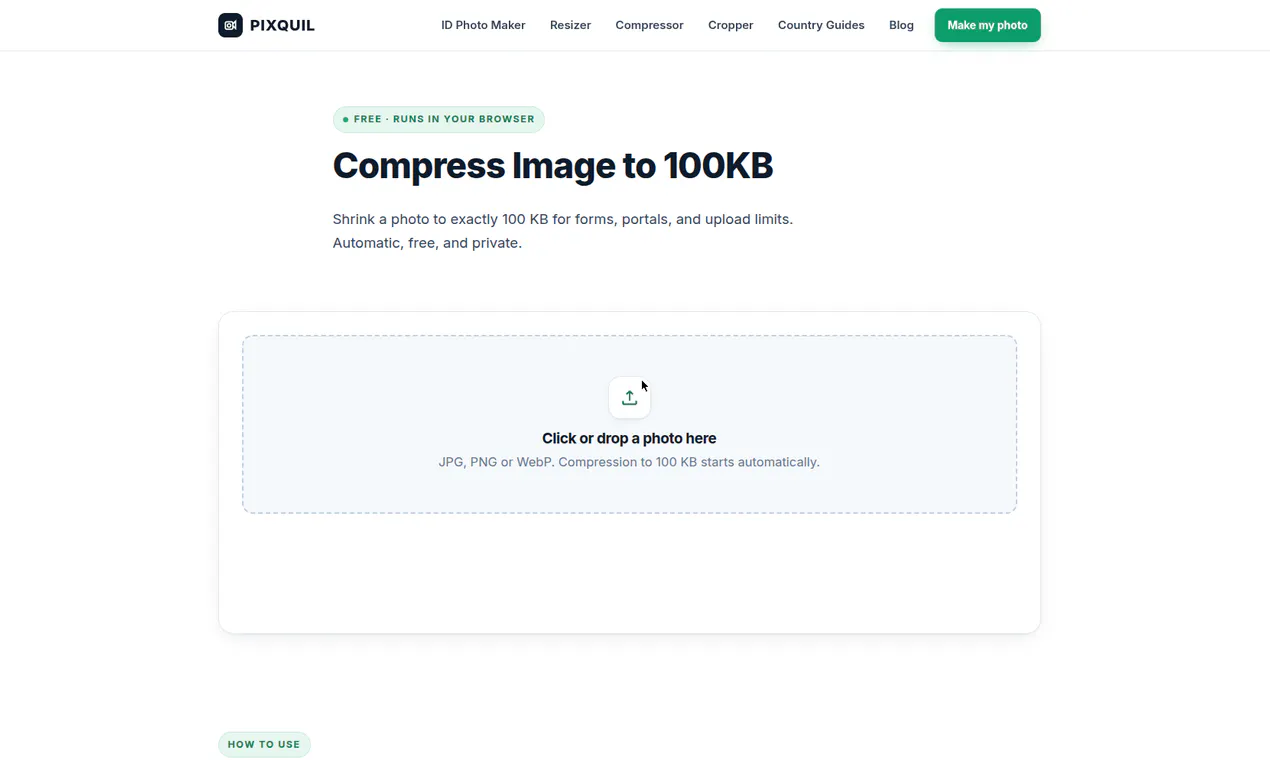Screen dimensions: 1270x760
Task: Click the "Compress Image to 100KB" heading
Action: pos(553,165)
